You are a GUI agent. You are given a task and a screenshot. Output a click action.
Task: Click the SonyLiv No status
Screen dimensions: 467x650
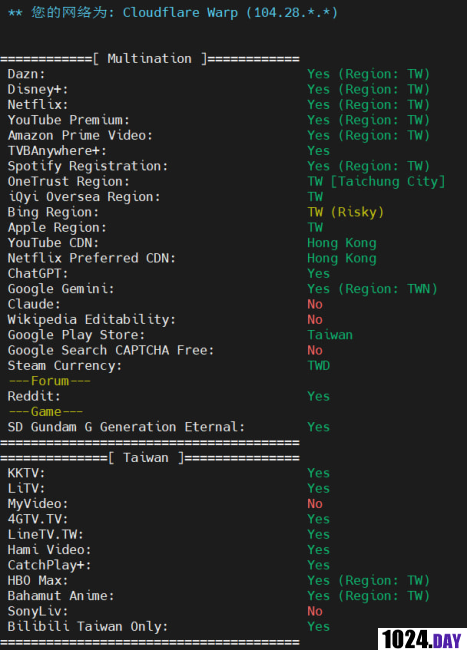[x=315, y=611]
